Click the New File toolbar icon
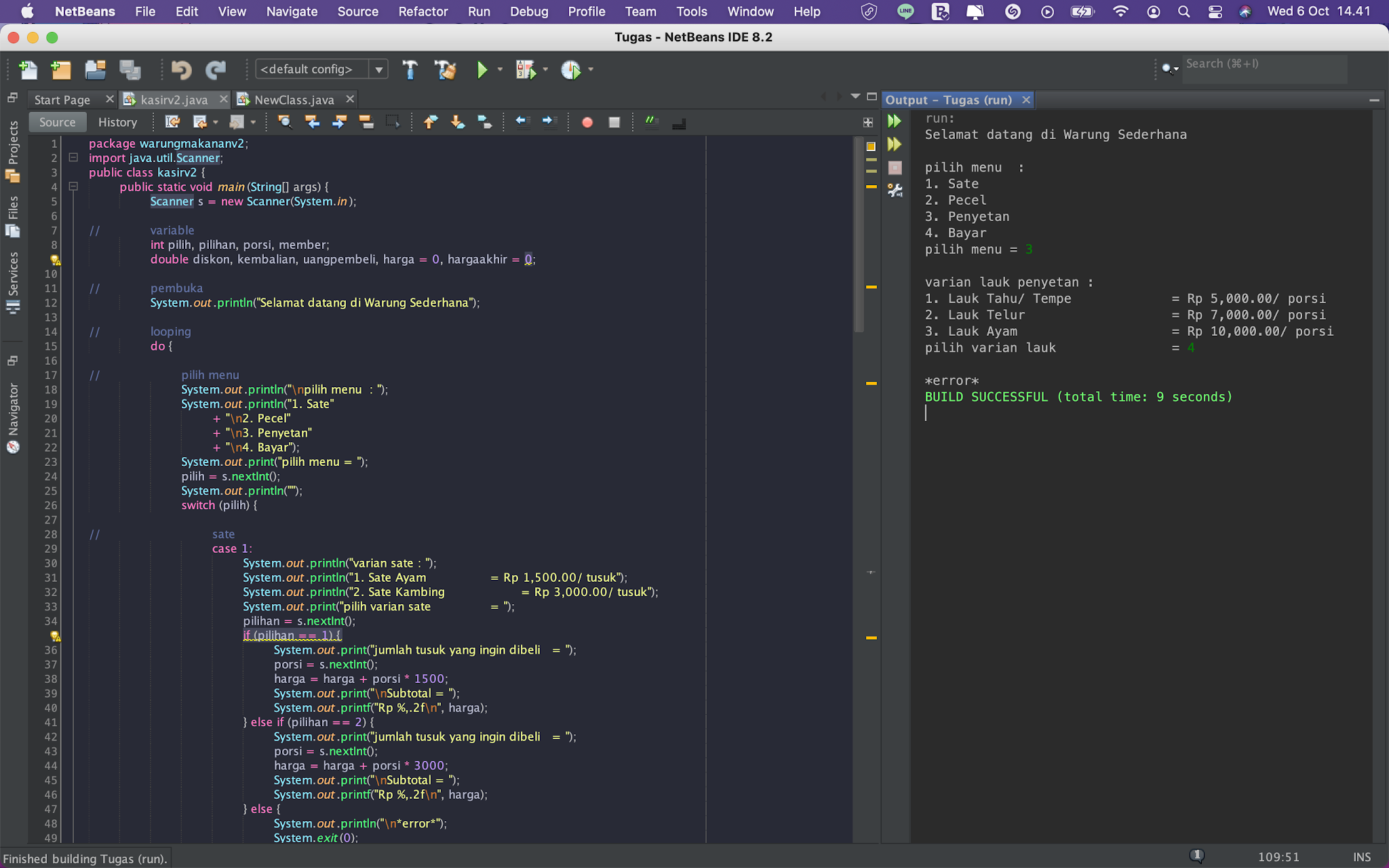The width and height of the screenshot is (1389, 868). (28, 69)
